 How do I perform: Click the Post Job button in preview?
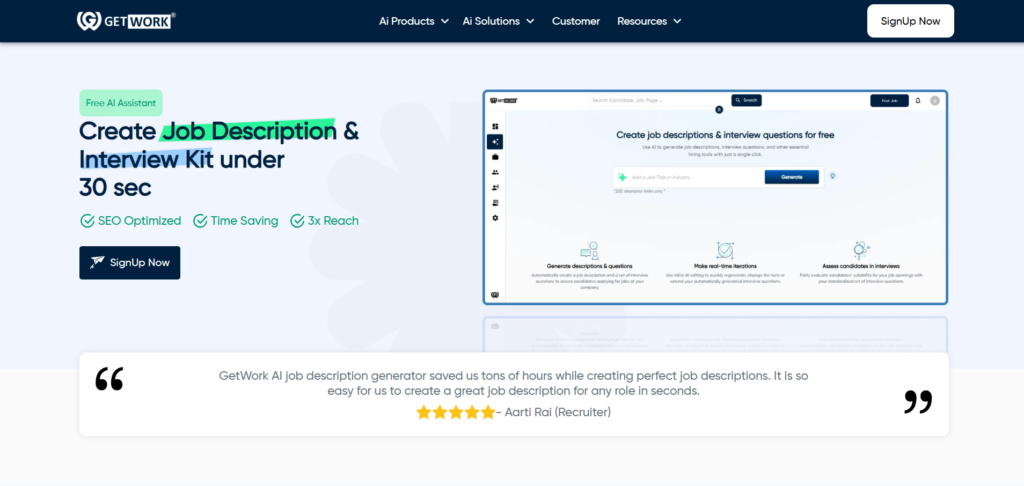[x=889, y=101]
